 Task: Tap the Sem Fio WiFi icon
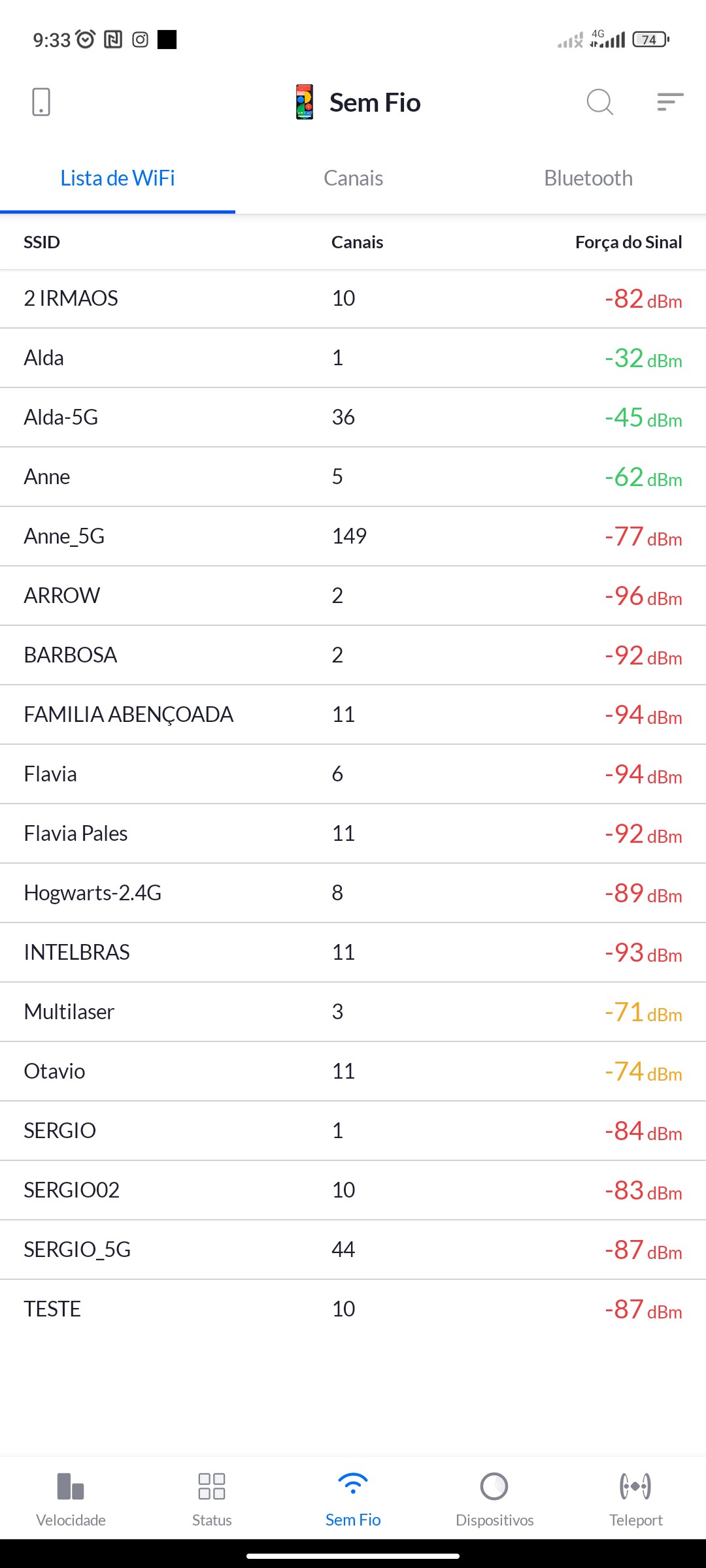[x=353, y=1484]
